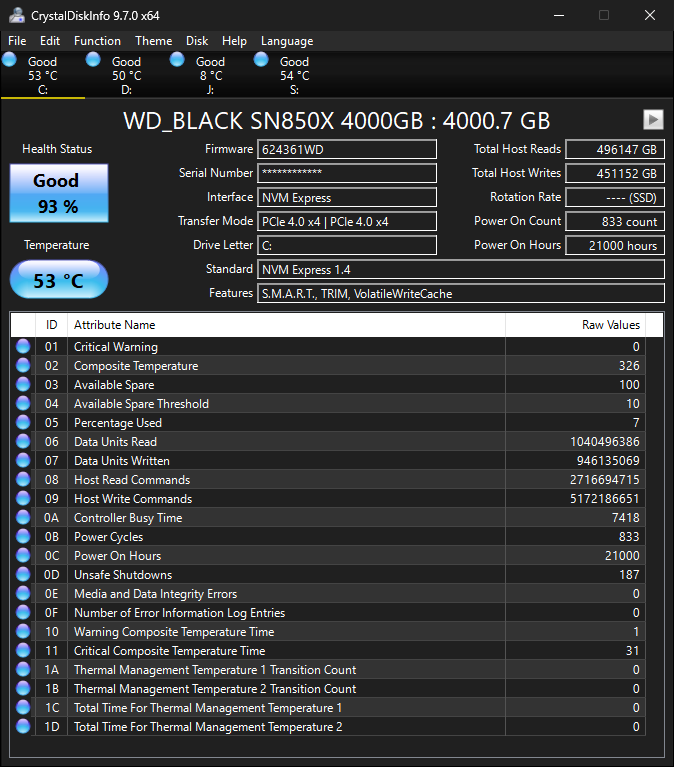
Task: Click the Drive Letter field C:
Action: [347, 246]
